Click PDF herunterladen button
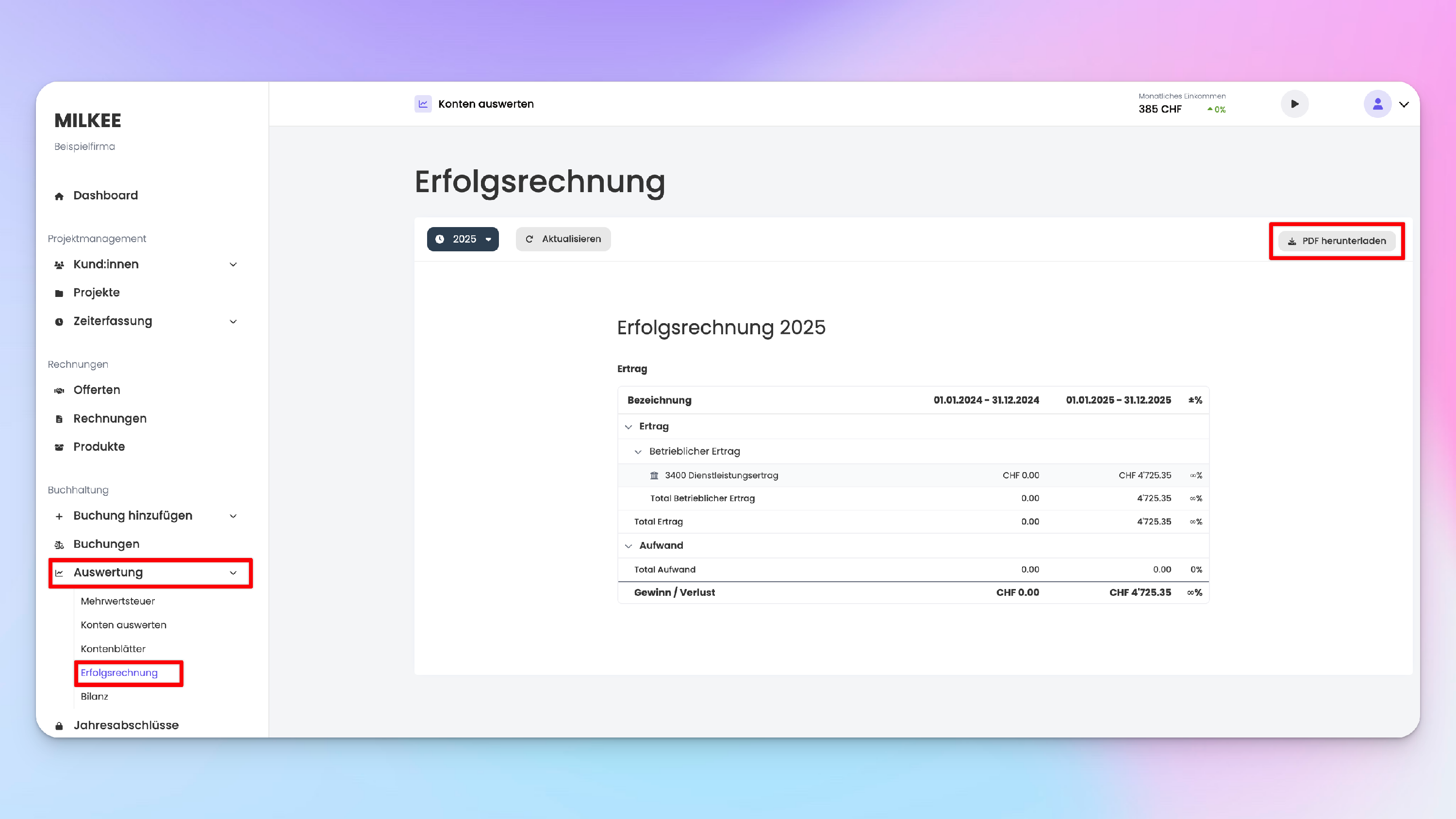This screenshot has width=1456, height=819. click(1337, 241)
